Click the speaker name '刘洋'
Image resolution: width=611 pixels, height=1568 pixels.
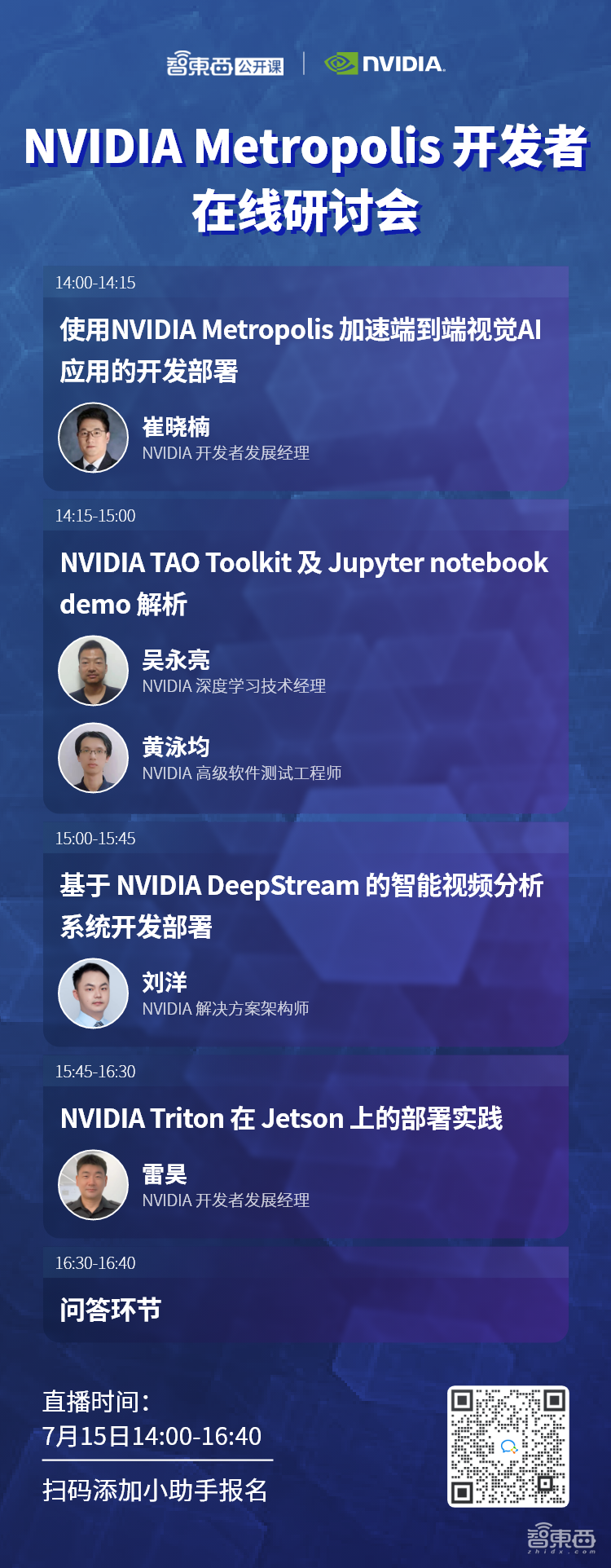pos(165,983)
